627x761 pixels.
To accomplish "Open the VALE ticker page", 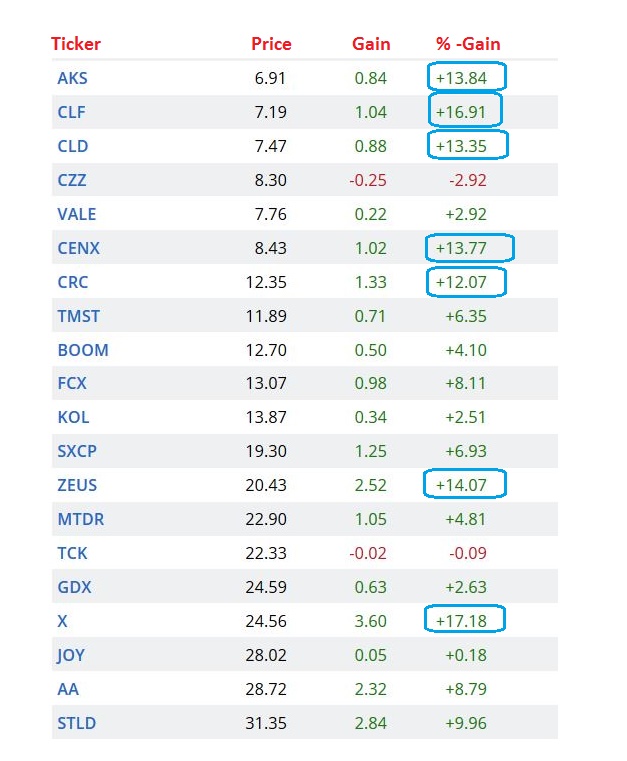I will [x=77, y=214].
